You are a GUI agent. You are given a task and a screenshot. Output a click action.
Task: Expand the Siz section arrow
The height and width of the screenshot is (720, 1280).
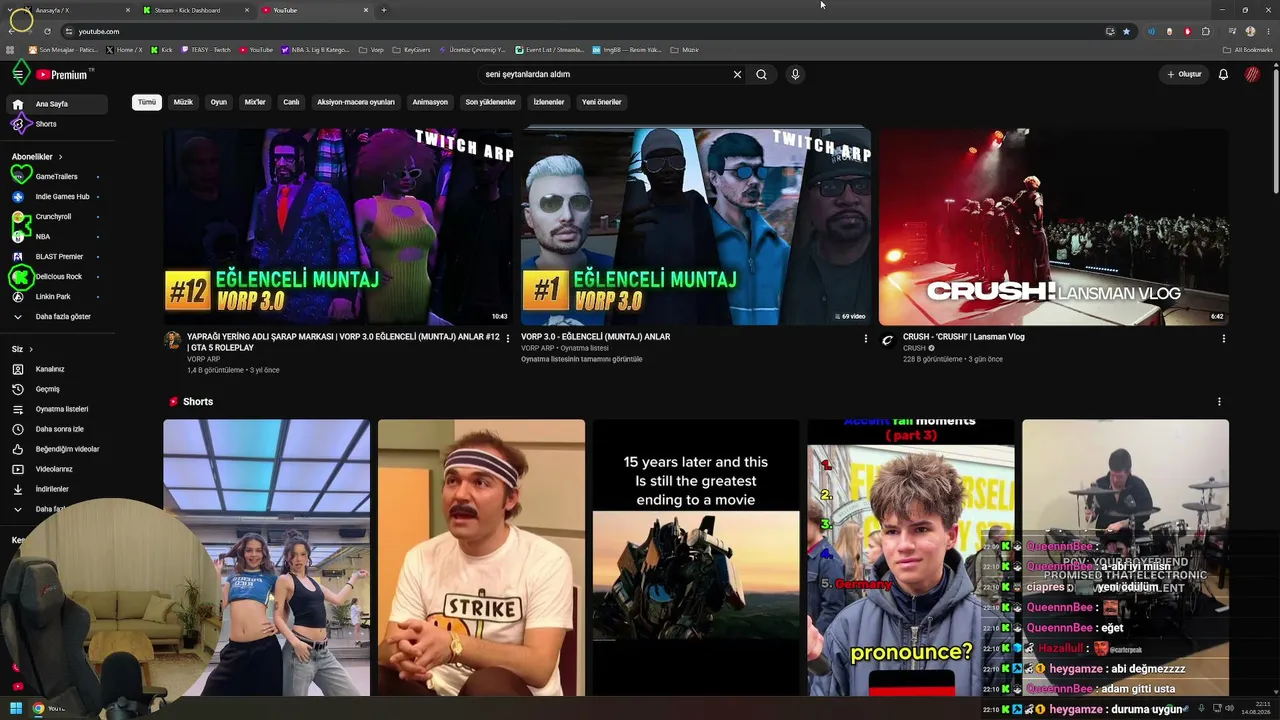click(x=31, y=349)
